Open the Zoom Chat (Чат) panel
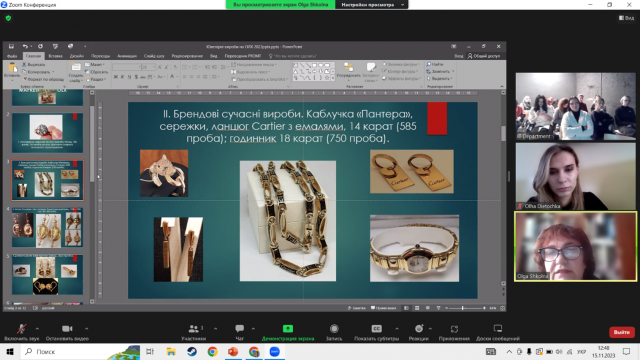640x360 pixels. (x=240, y=332)
